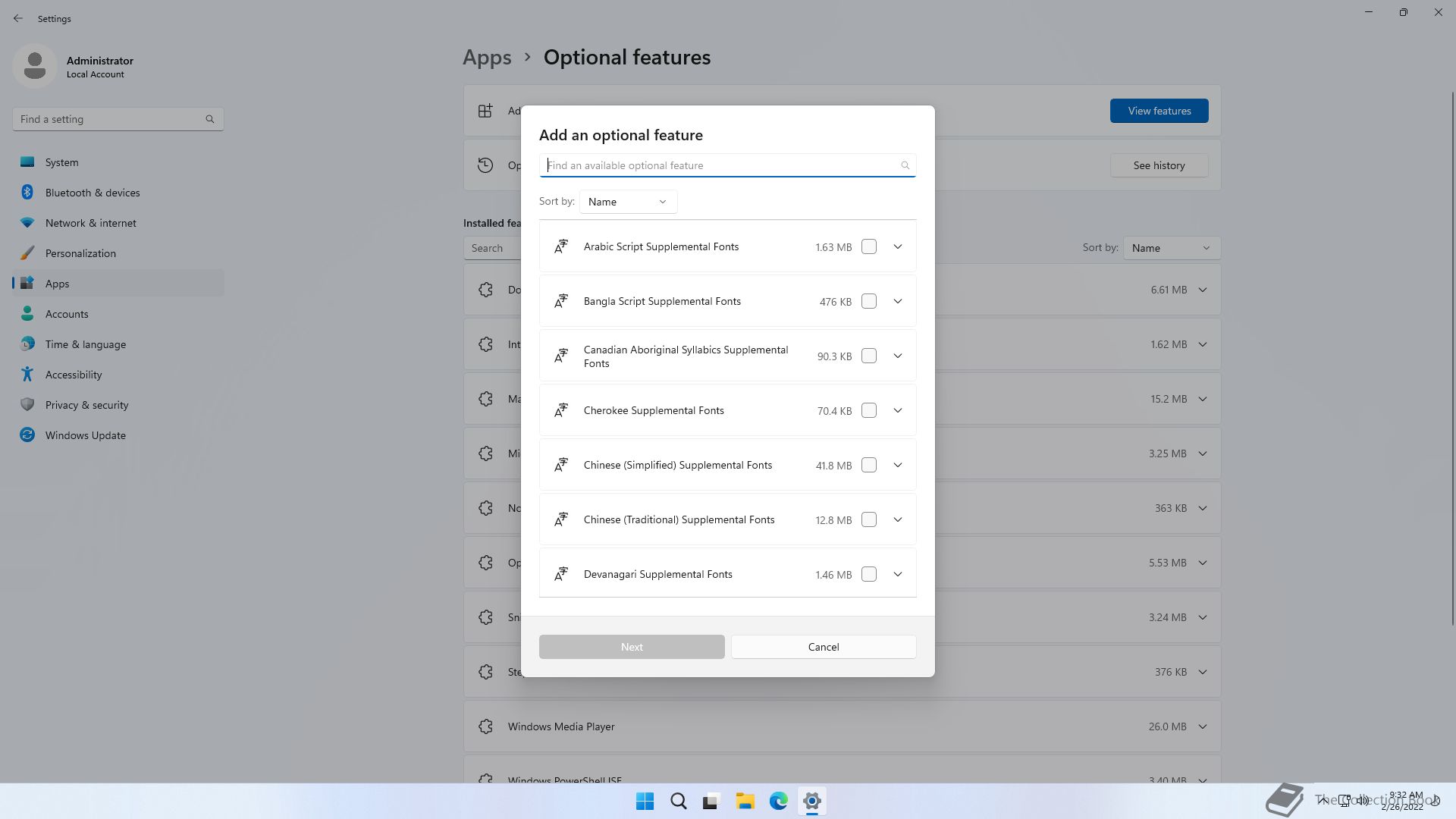Viewport: 1456px width, 819px height.
Task: Open File Explorer from the taskbar
Action: point(745,801)
